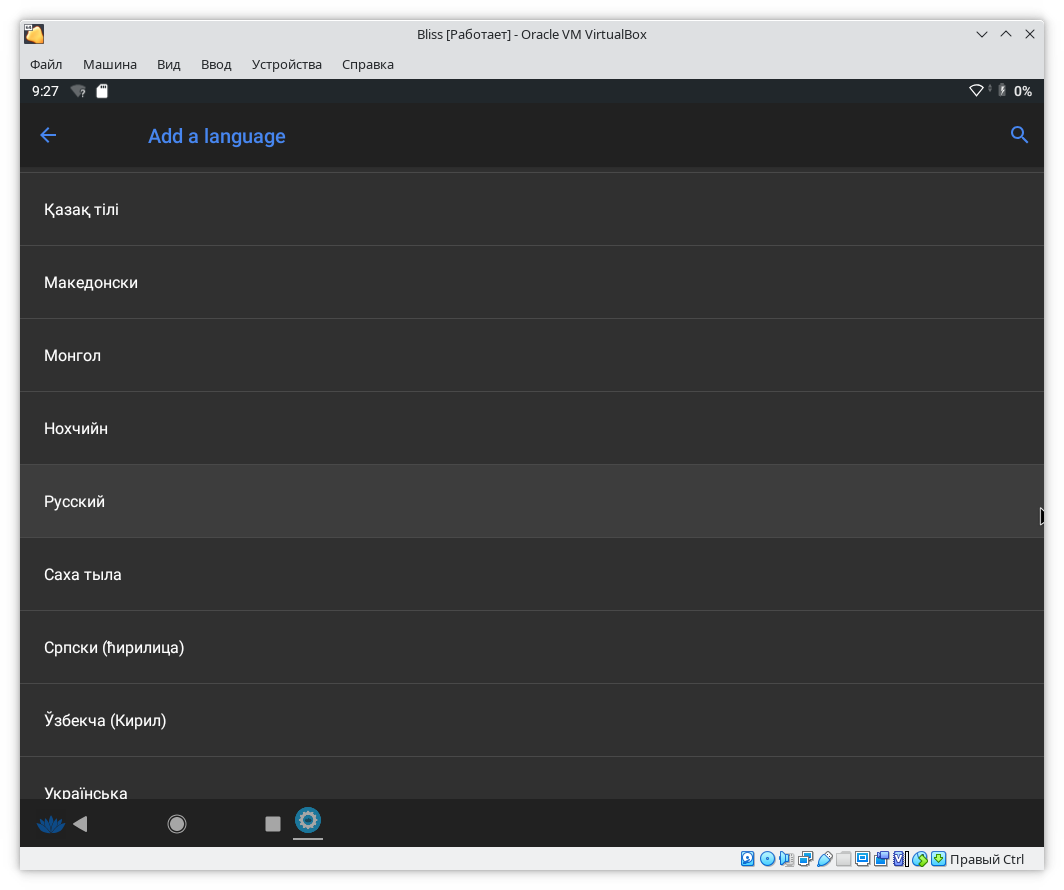Click the VirtualBox hard disk status icon
This screenshot has width=1064, height=890.
click(748, 859)
